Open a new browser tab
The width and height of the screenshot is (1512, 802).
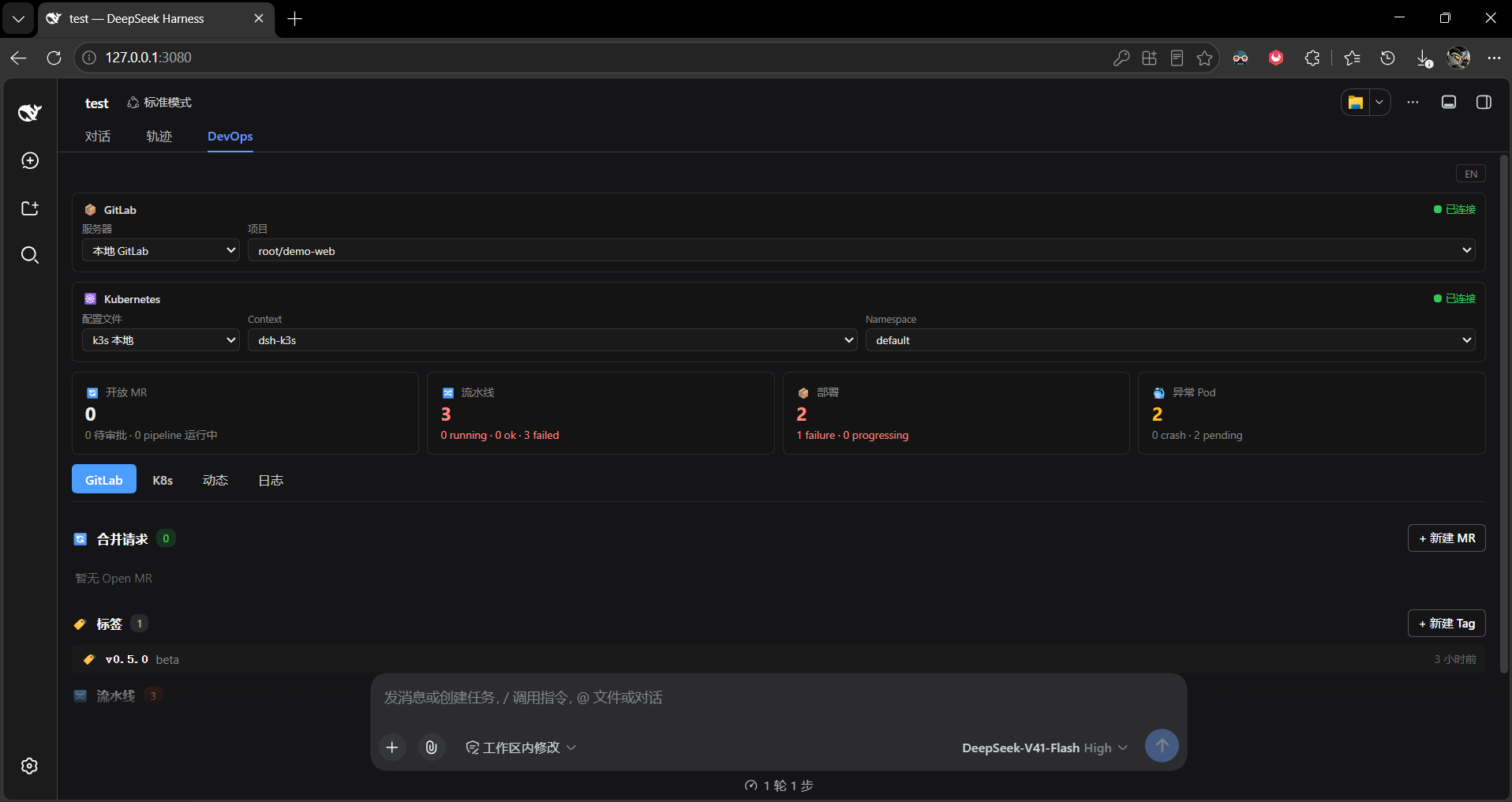[x=295, y=18]
